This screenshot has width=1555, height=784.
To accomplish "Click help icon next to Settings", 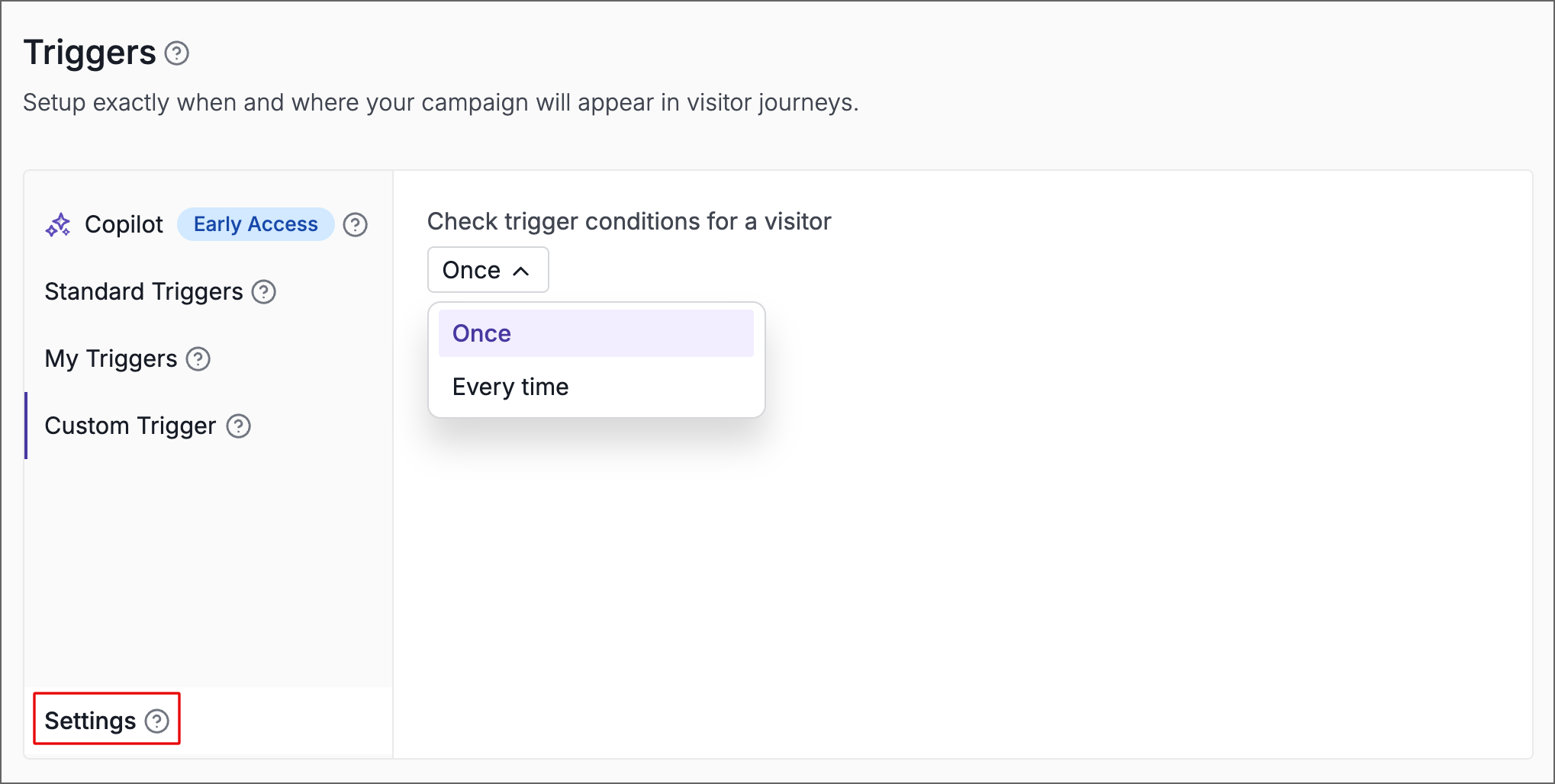I will click(x=157, y=721).
